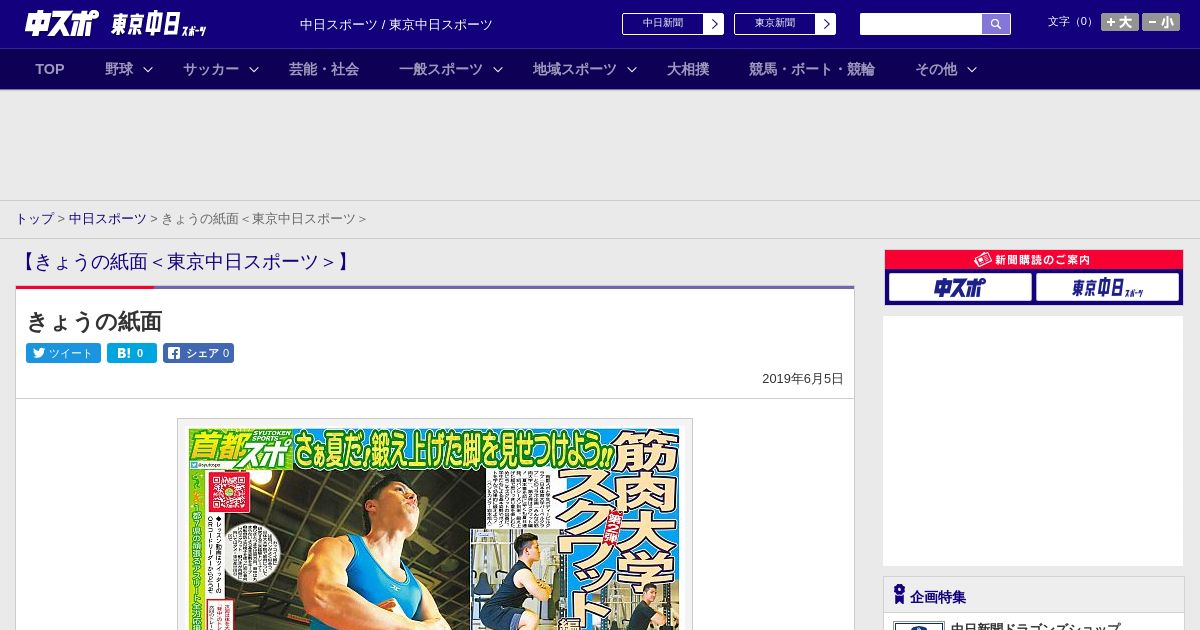
Task: Click the Hatena B! bookmark button
Action: 132,353
